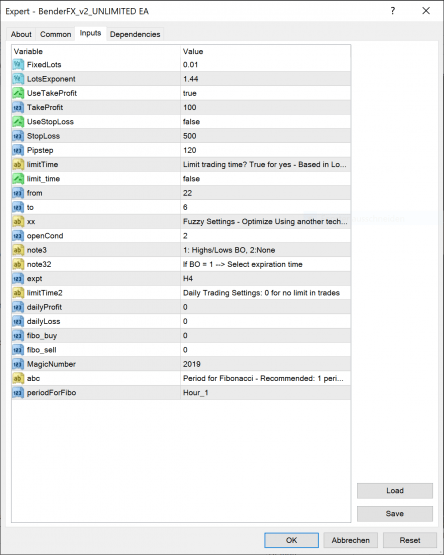
Task: Click 'Fuzzy Settings - Optimize Using another tech...' value
Action: tap(266, 222)
